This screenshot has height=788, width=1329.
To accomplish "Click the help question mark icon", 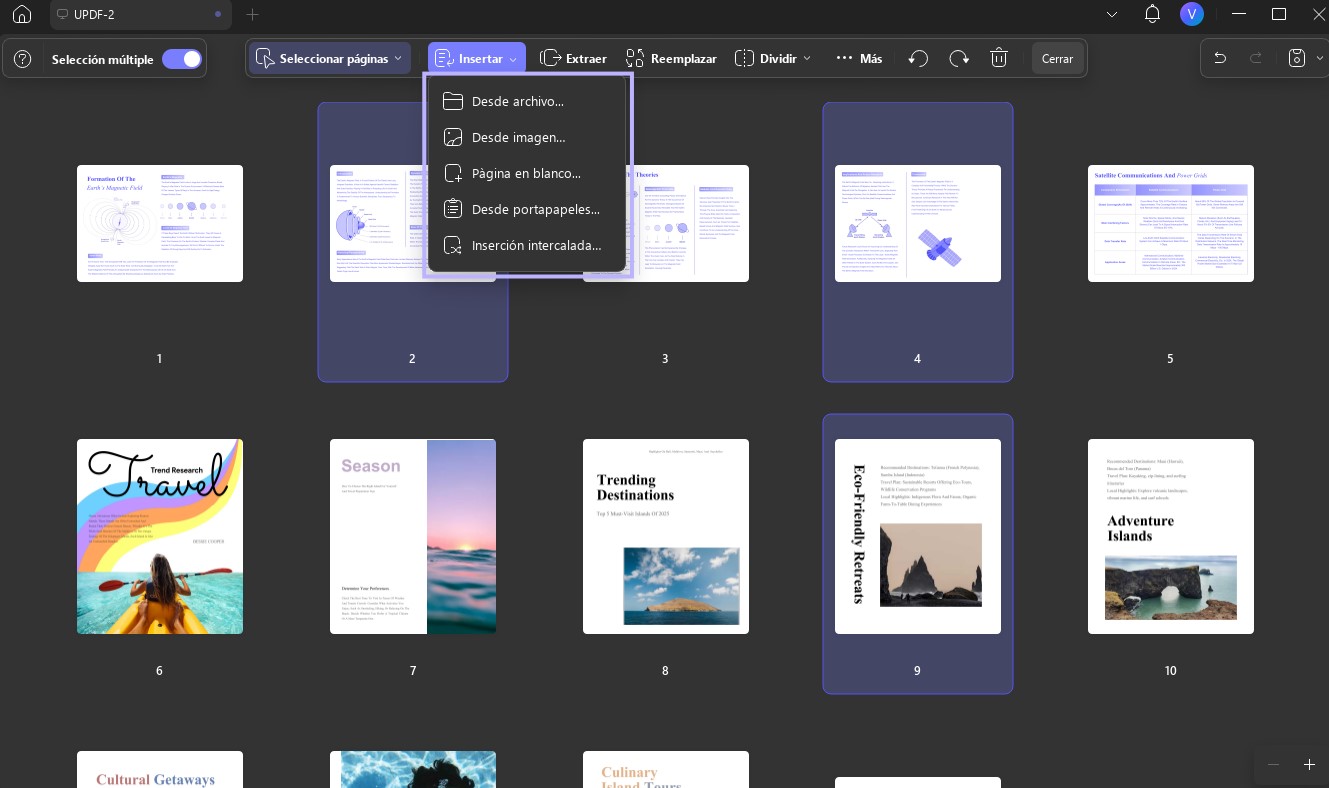I will (x=23, y=59).
